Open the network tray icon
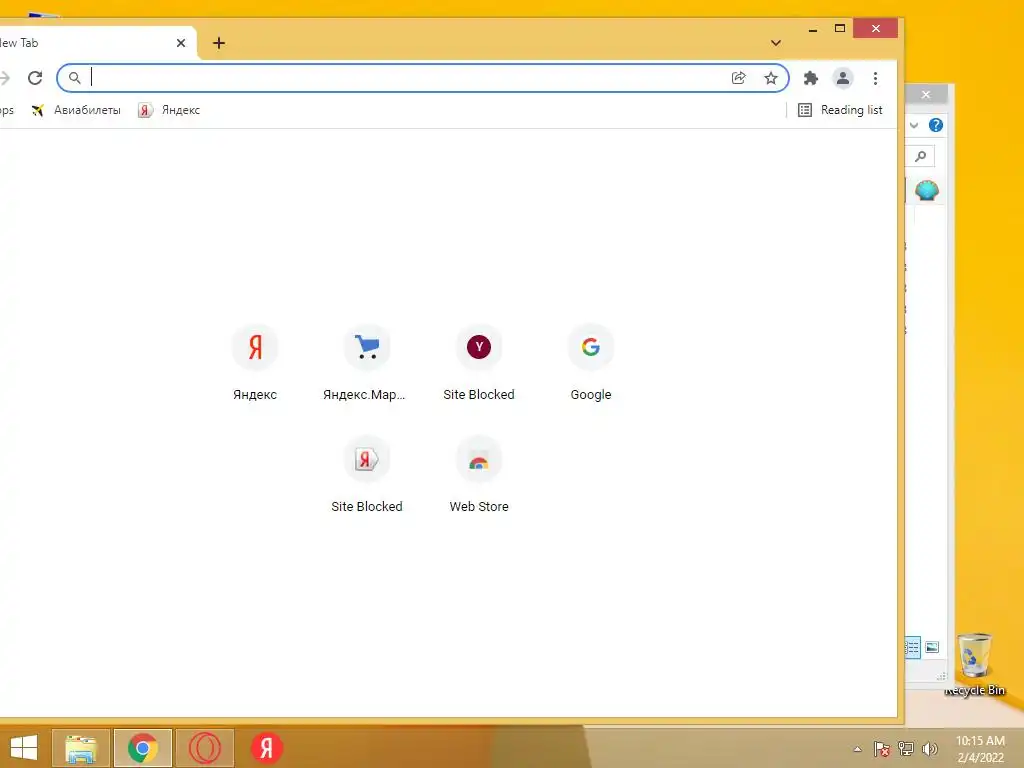Image resolution: width=1024 pixels, height=768 pixels. 906,749
